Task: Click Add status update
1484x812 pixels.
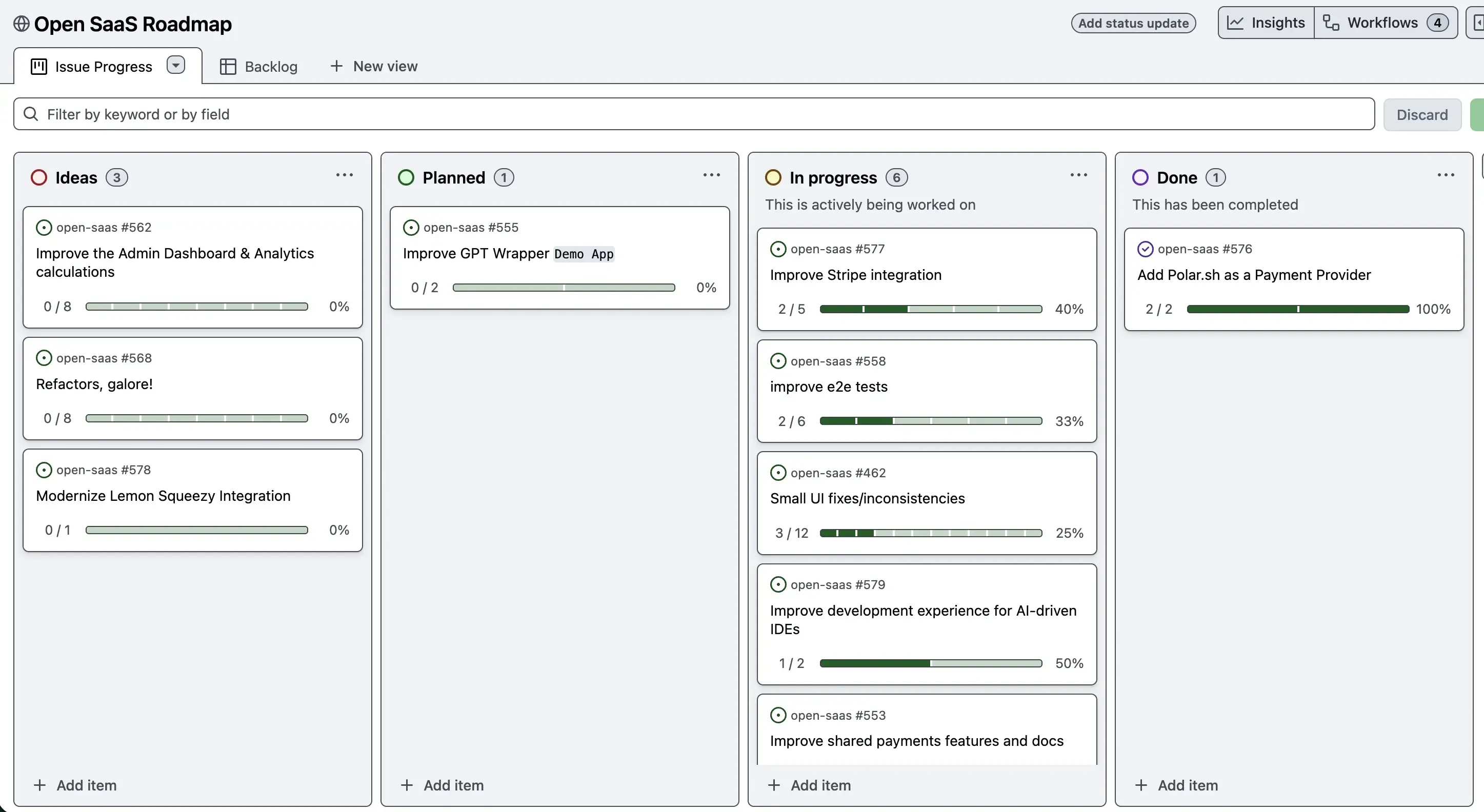Action: click(x=1133, y=23)
